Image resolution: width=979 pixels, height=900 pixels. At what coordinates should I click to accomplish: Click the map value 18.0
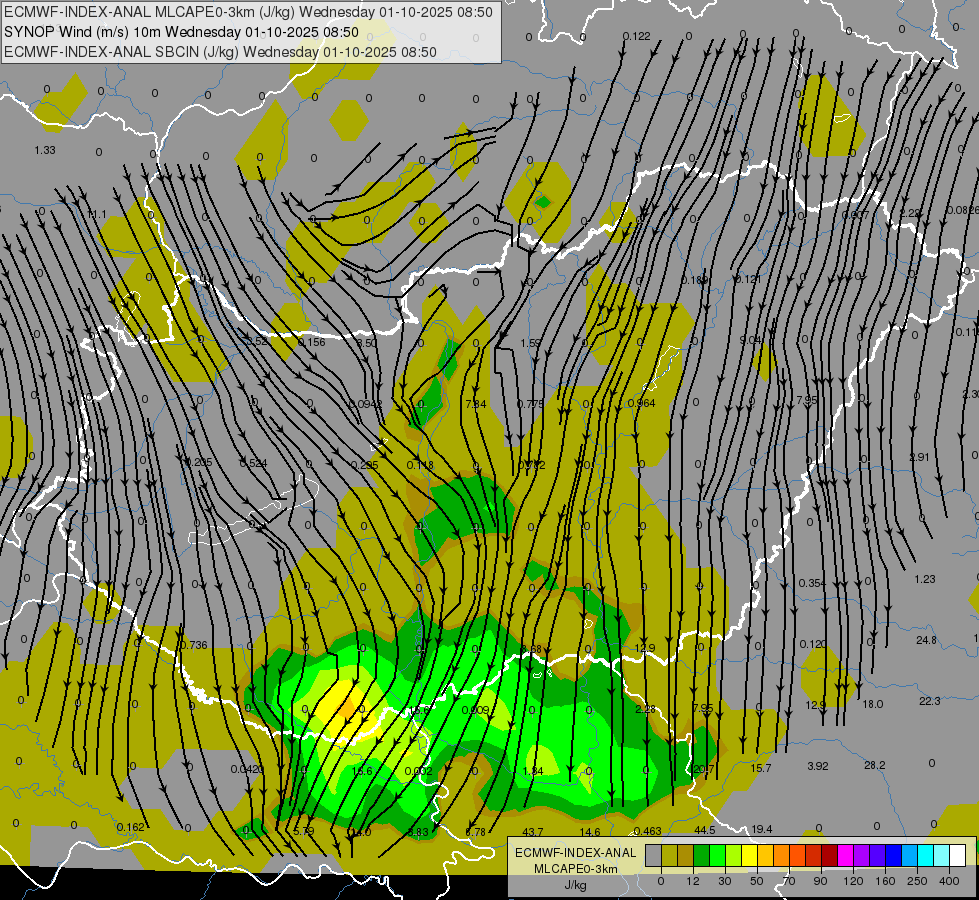[x=873, y=704]
